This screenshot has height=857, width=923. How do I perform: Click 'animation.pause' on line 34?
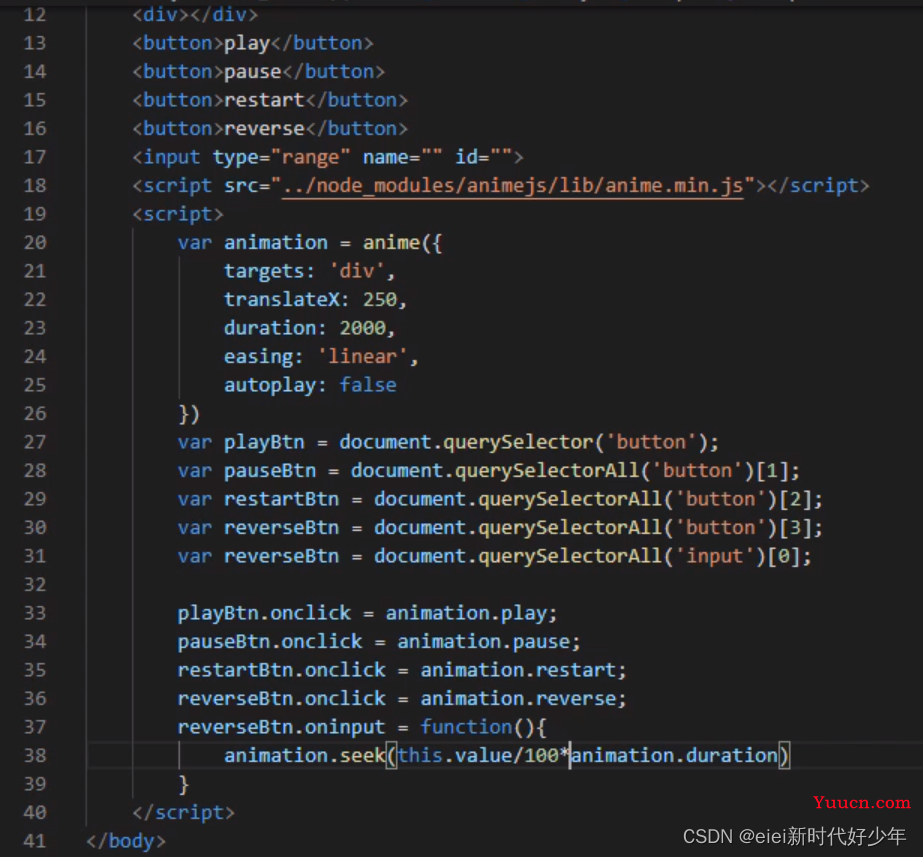tap(483, 642)
